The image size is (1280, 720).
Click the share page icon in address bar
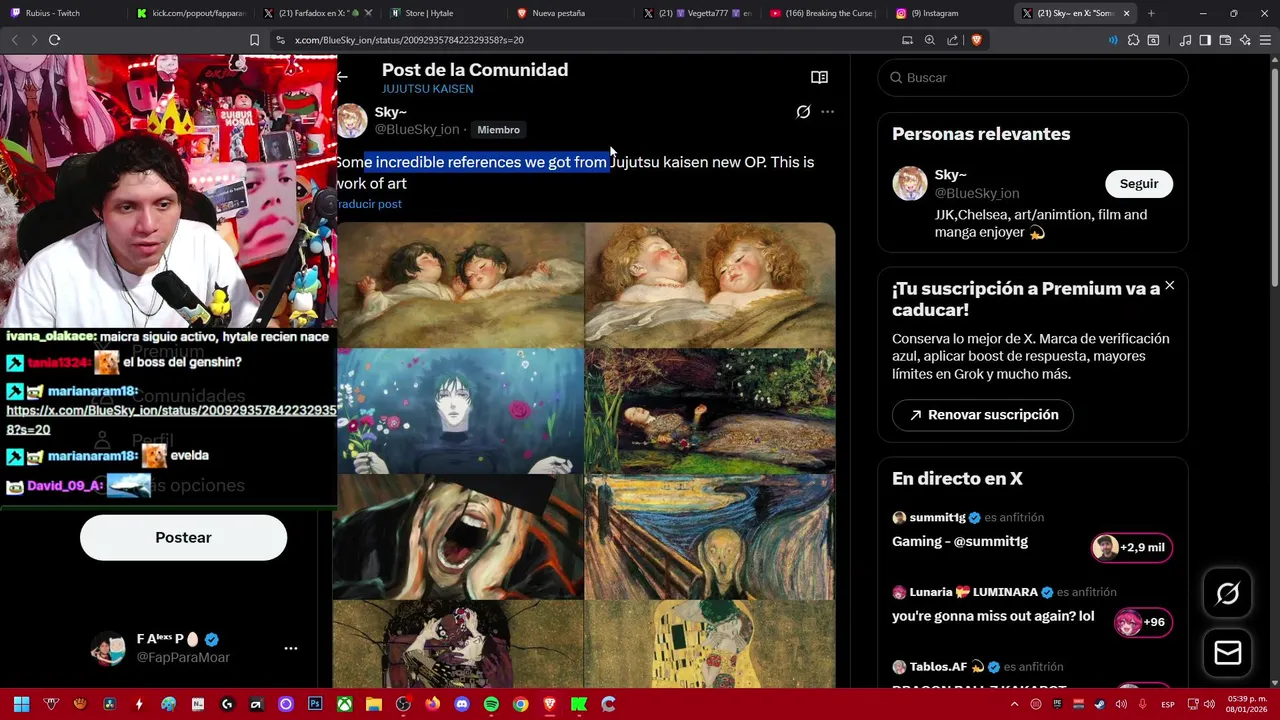pyautogui.click(x=952, y=40)
